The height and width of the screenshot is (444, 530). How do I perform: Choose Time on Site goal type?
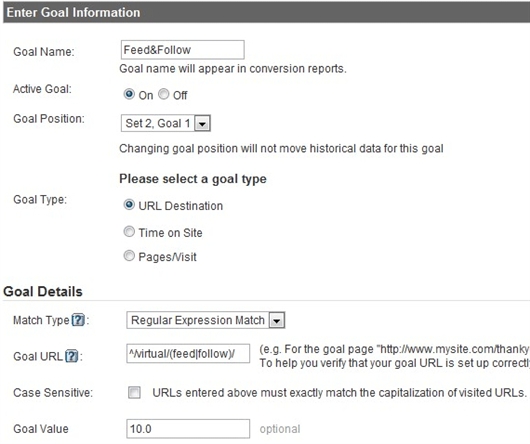129,231
